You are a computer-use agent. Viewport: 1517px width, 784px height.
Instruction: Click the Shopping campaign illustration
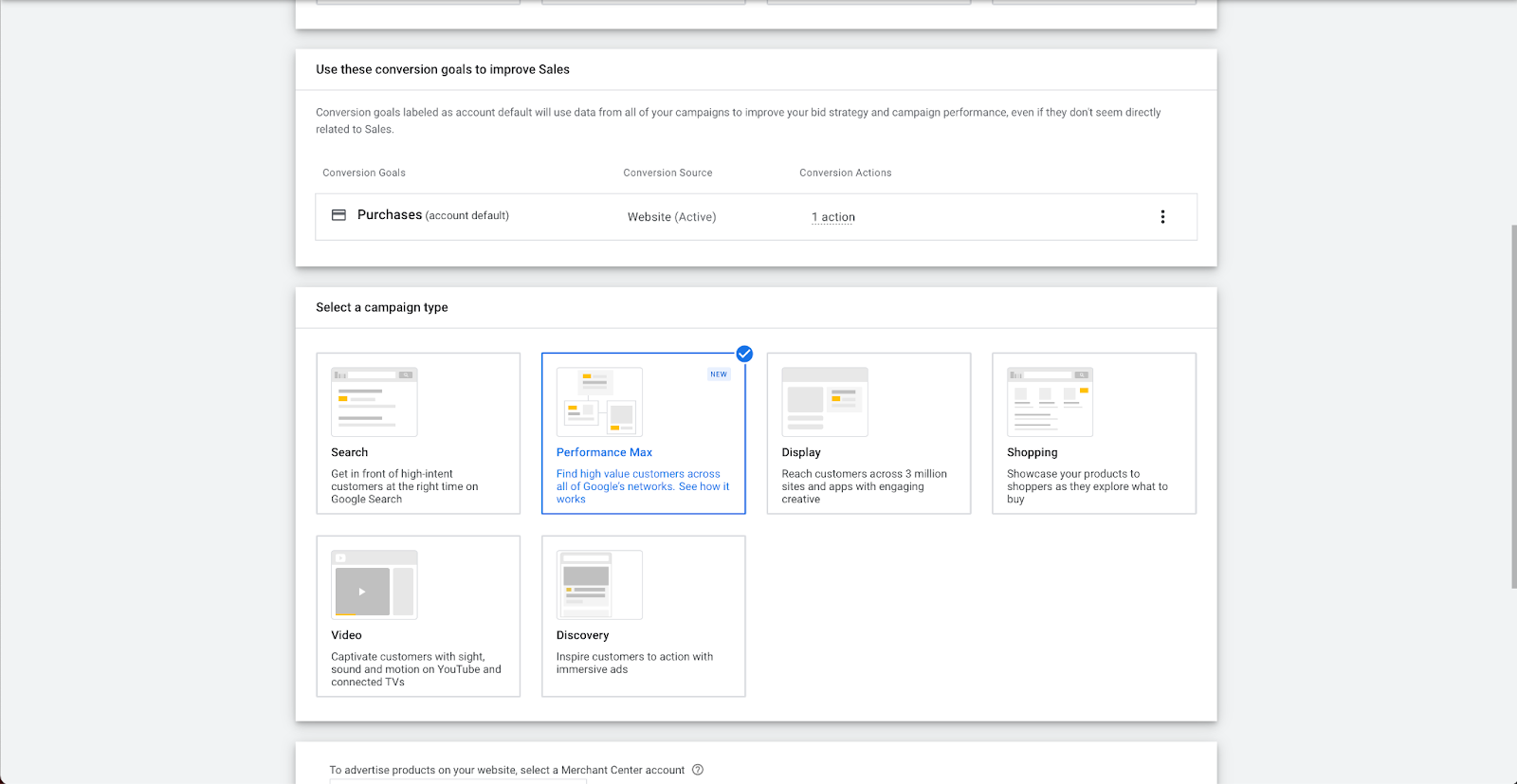coord(1050,402)
